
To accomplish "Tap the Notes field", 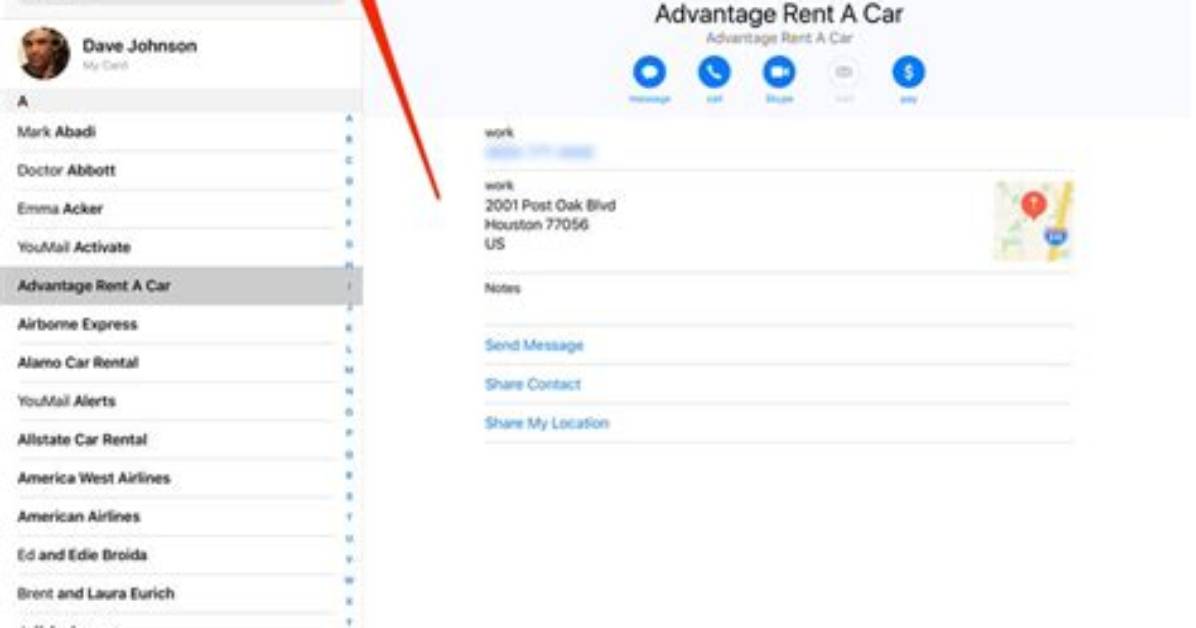I will 778,299.
